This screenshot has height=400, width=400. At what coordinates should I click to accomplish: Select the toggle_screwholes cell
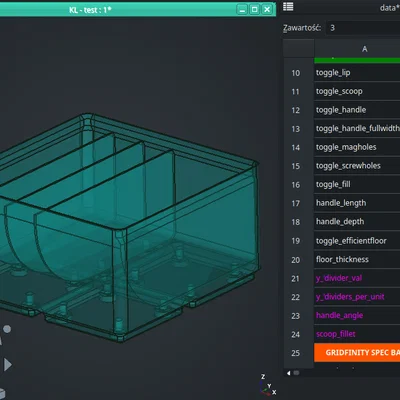(357, 166)
